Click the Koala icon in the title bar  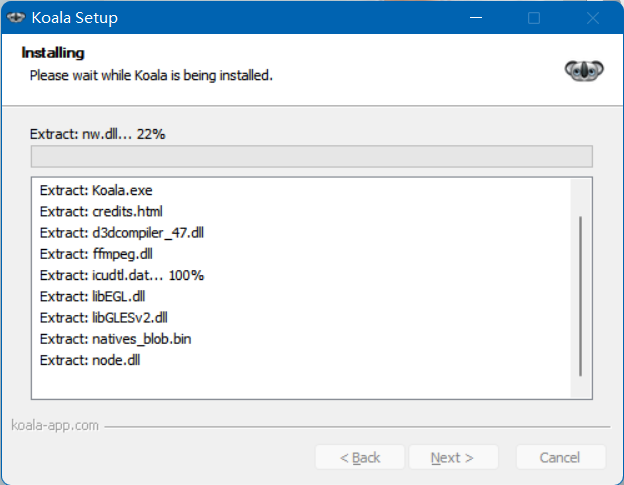16,18
